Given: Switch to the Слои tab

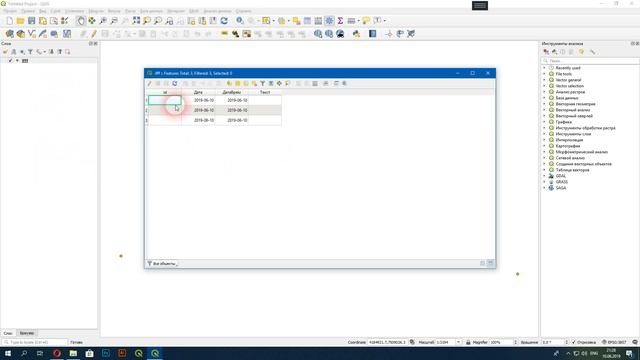Looking at the screenshot, I should coord(8,333).
